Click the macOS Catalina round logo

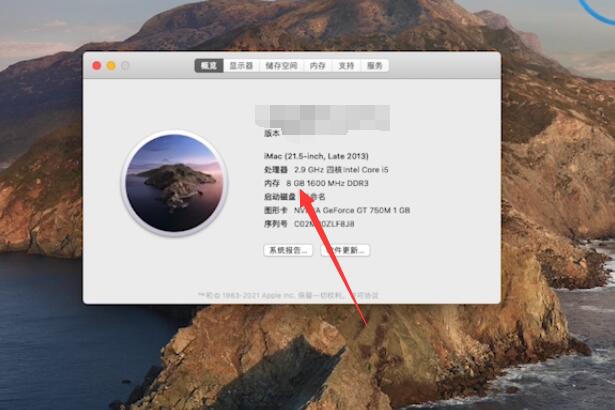coord(175,183)
